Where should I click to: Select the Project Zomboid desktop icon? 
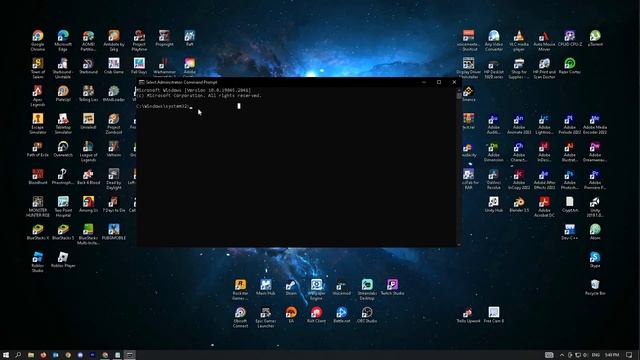click(114, 123)
